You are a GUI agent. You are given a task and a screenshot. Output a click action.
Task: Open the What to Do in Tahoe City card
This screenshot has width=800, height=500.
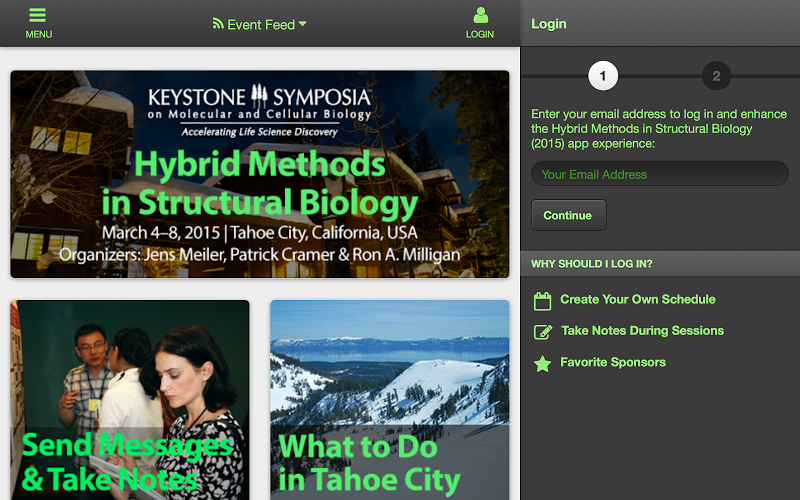point(390,400)
